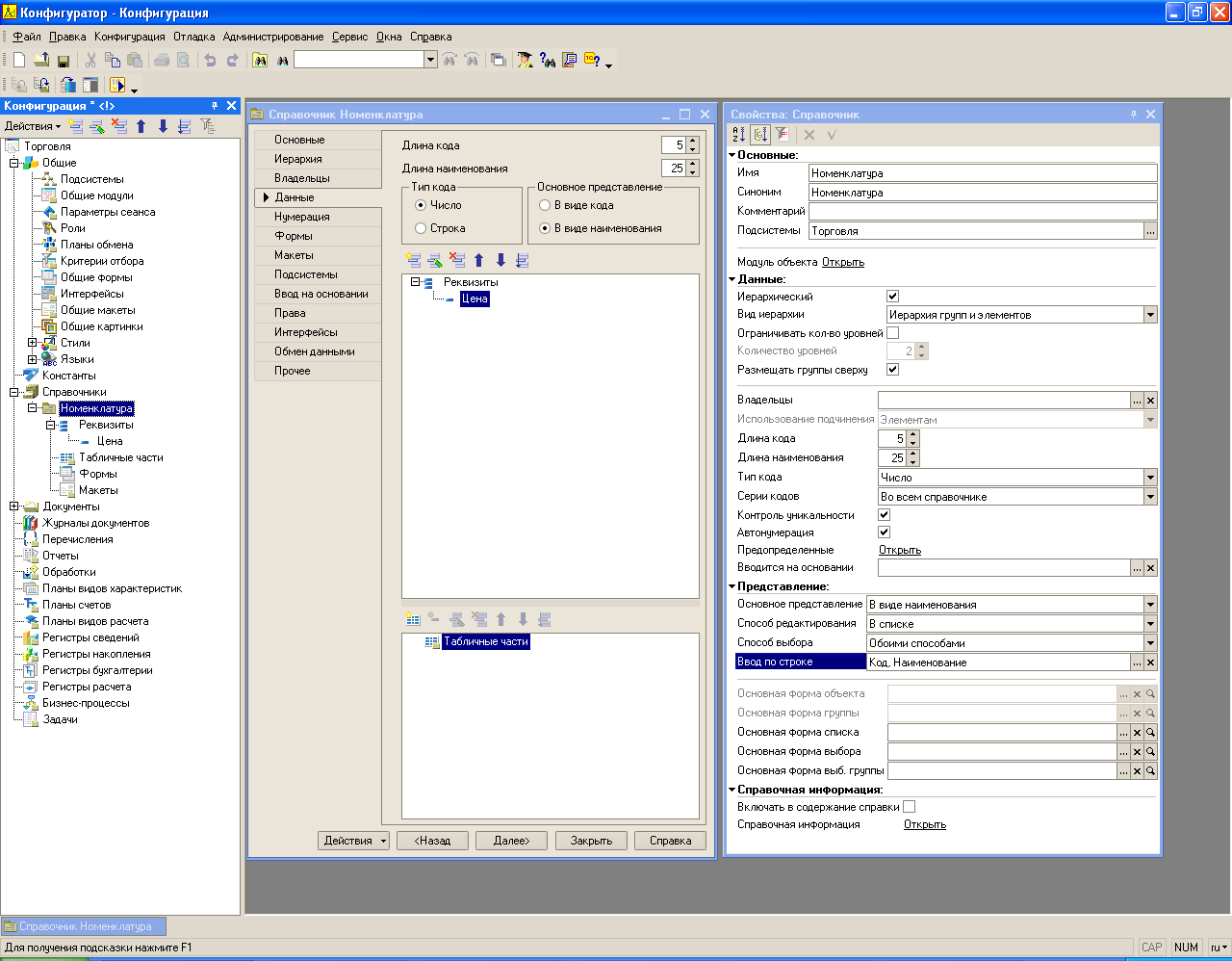The image size is (1232, 961).
Task: Open the Отладка menu
Action: (x=194, y=37)
